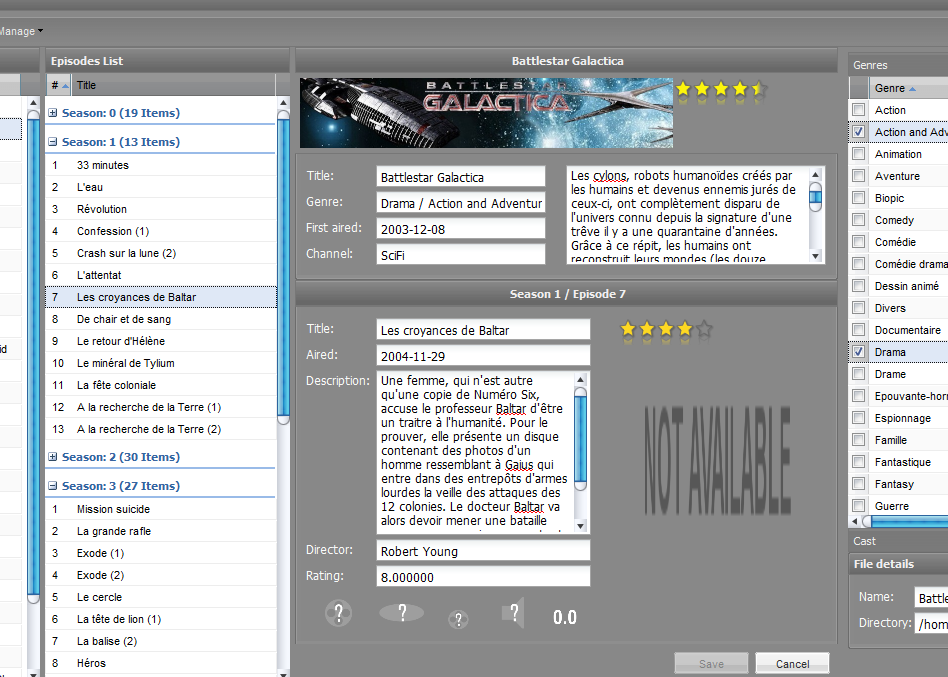Click the Save button

pos(711,664)
